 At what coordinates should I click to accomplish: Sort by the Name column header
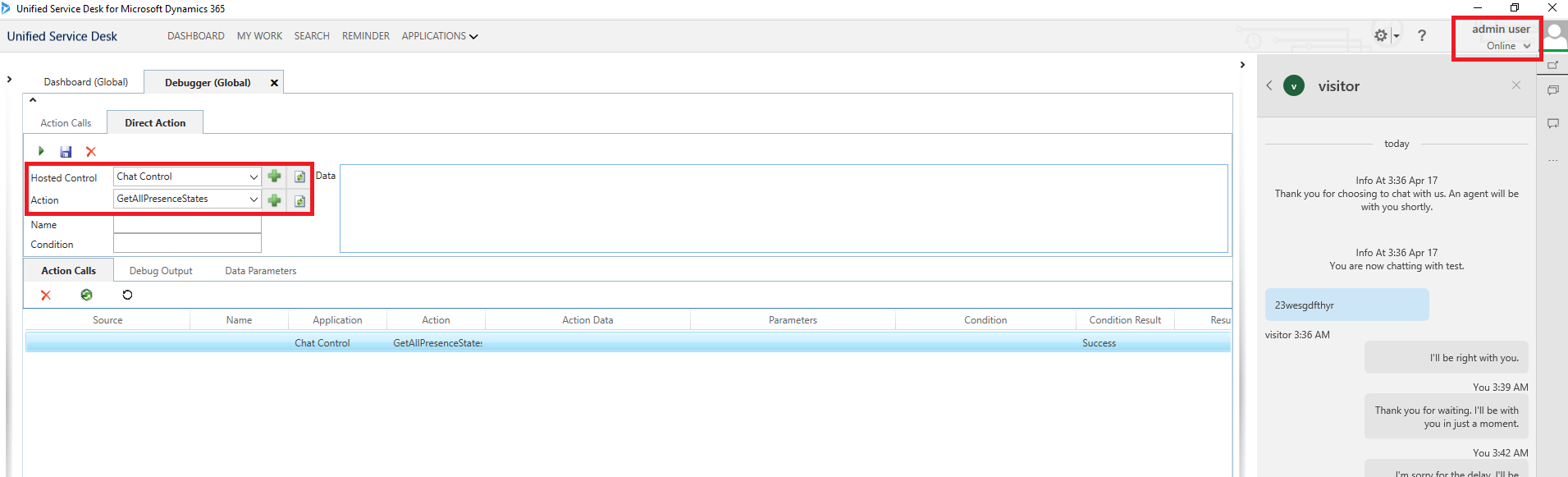(x=239, y=320)
